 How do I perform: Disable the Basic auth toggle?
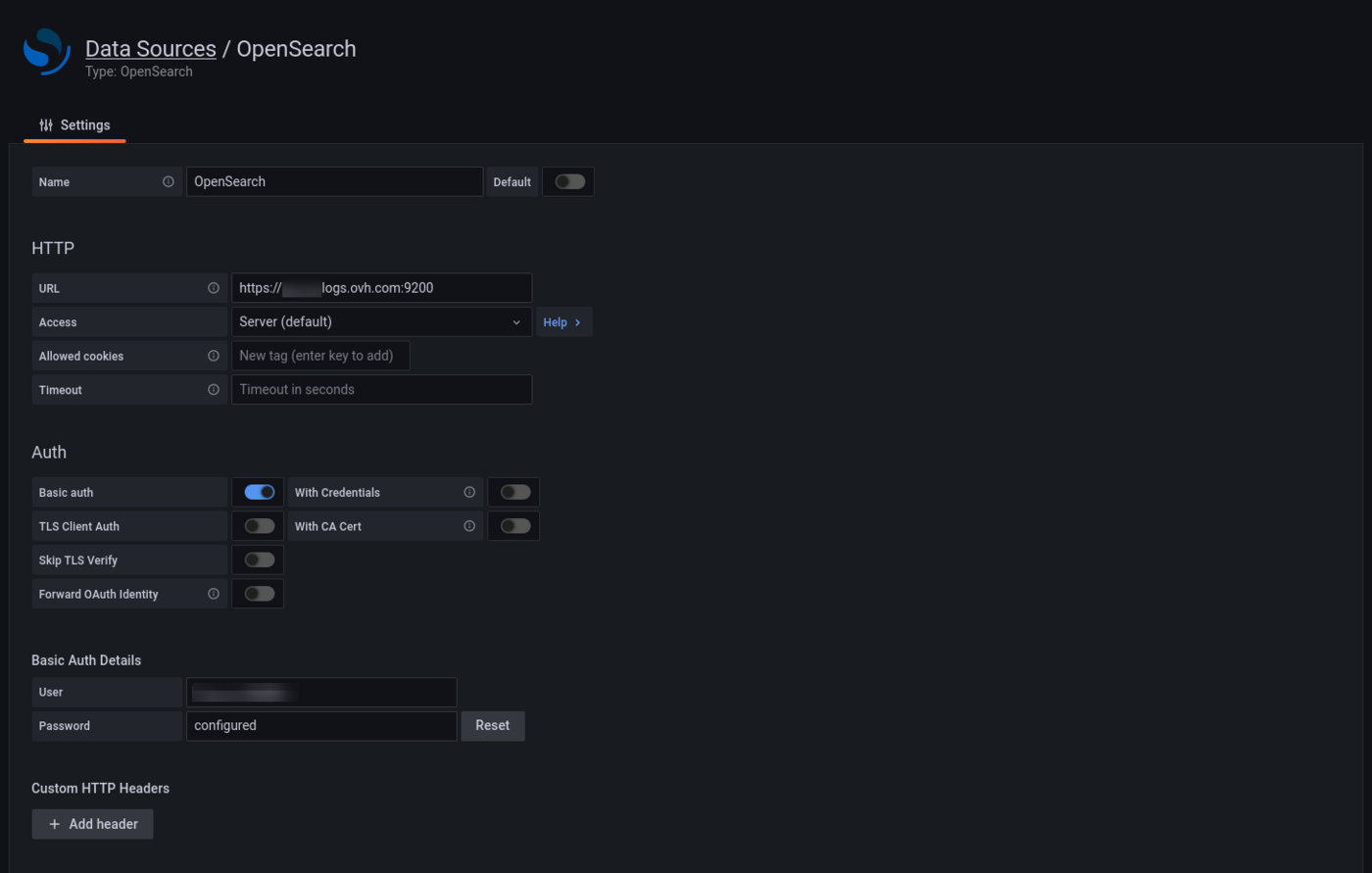(259, 493)
